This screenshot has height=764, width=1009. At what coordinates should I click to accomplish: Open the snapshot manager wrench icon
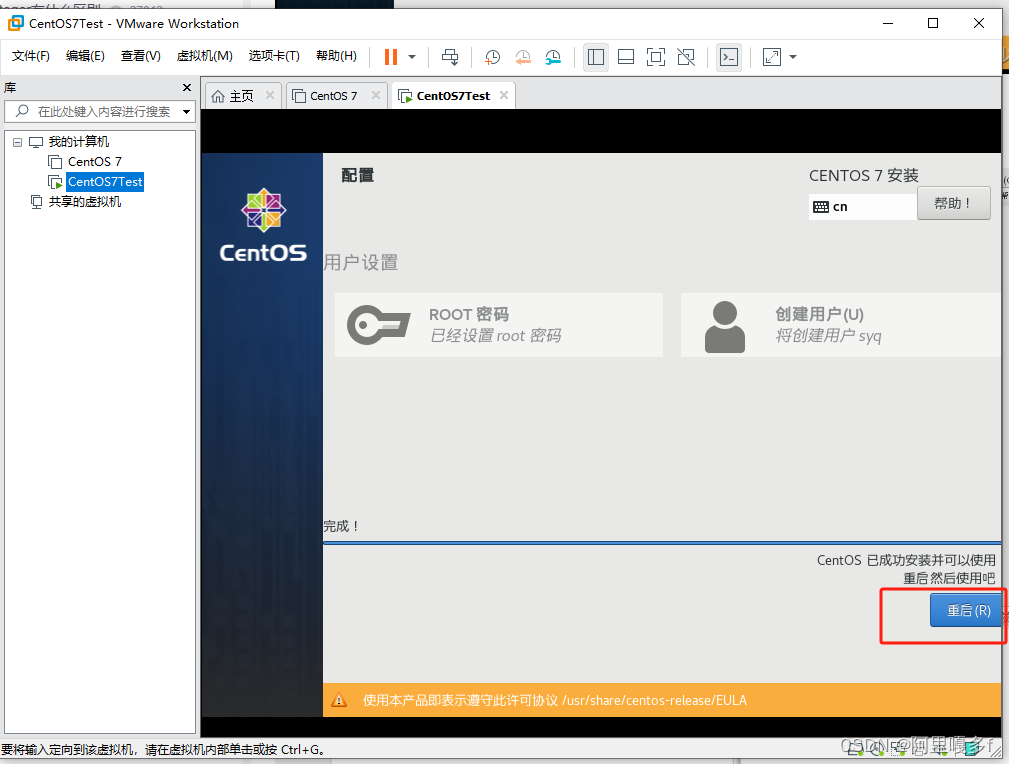553,57
